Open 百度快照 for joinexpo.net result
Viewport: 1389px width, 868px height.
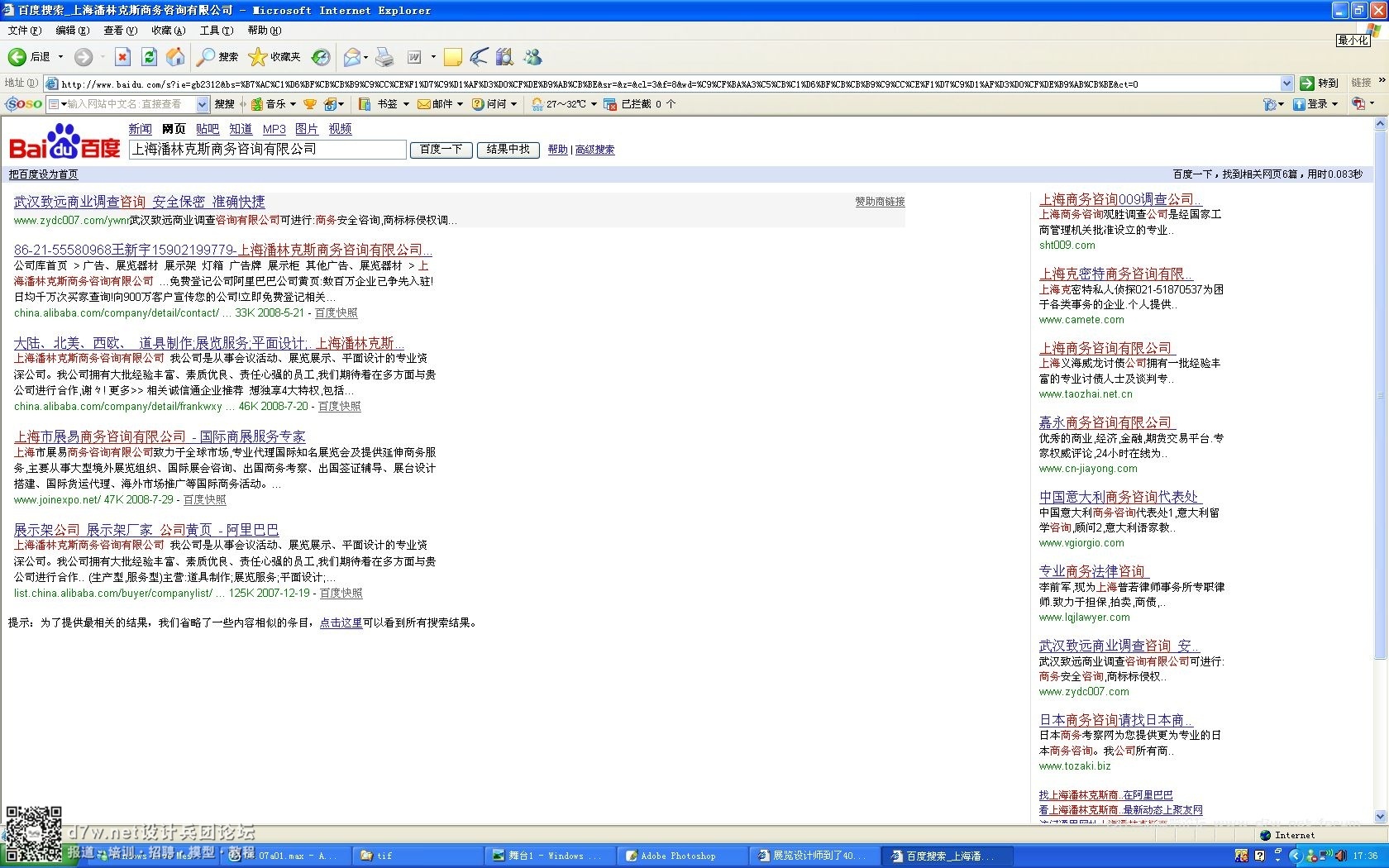point(204,500)
